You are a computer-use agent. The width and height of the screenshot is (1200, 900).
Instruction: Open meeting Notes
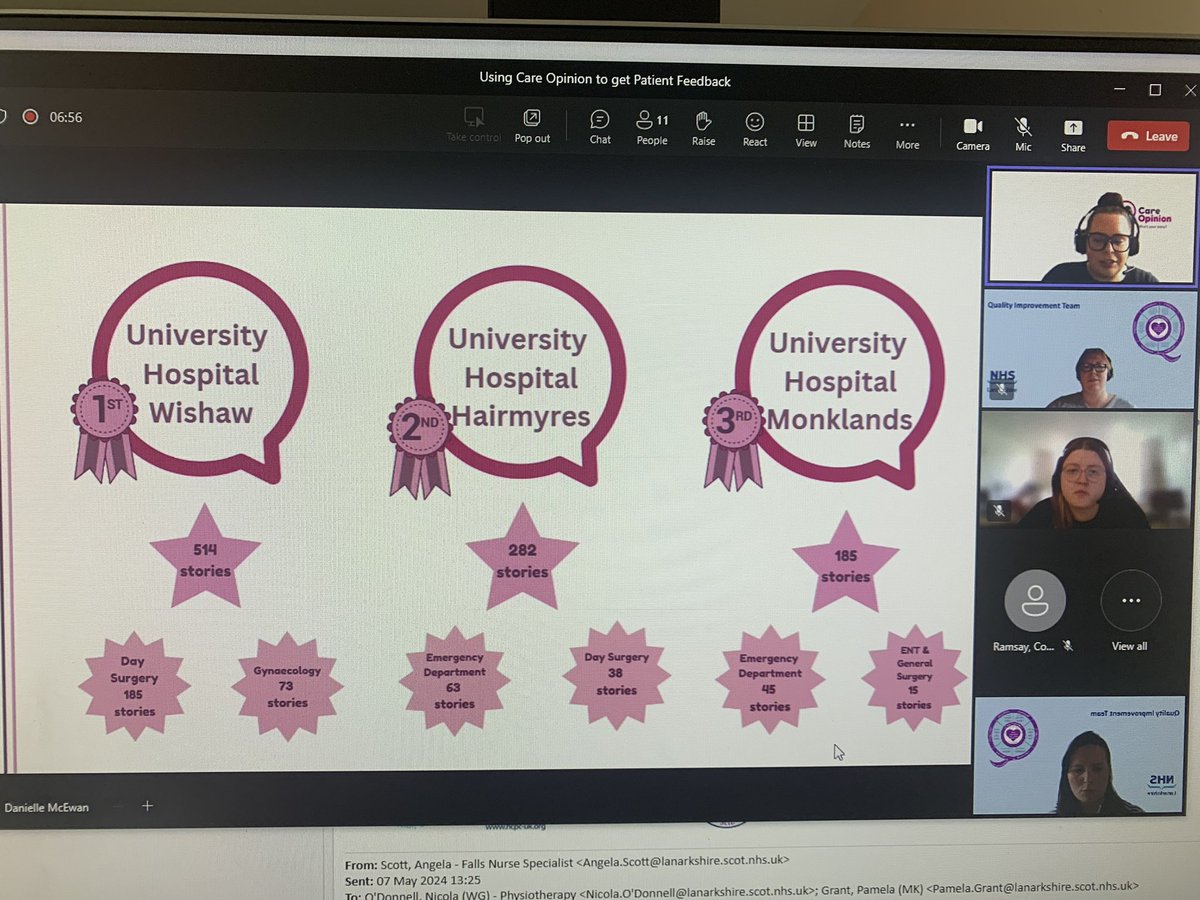857,130
